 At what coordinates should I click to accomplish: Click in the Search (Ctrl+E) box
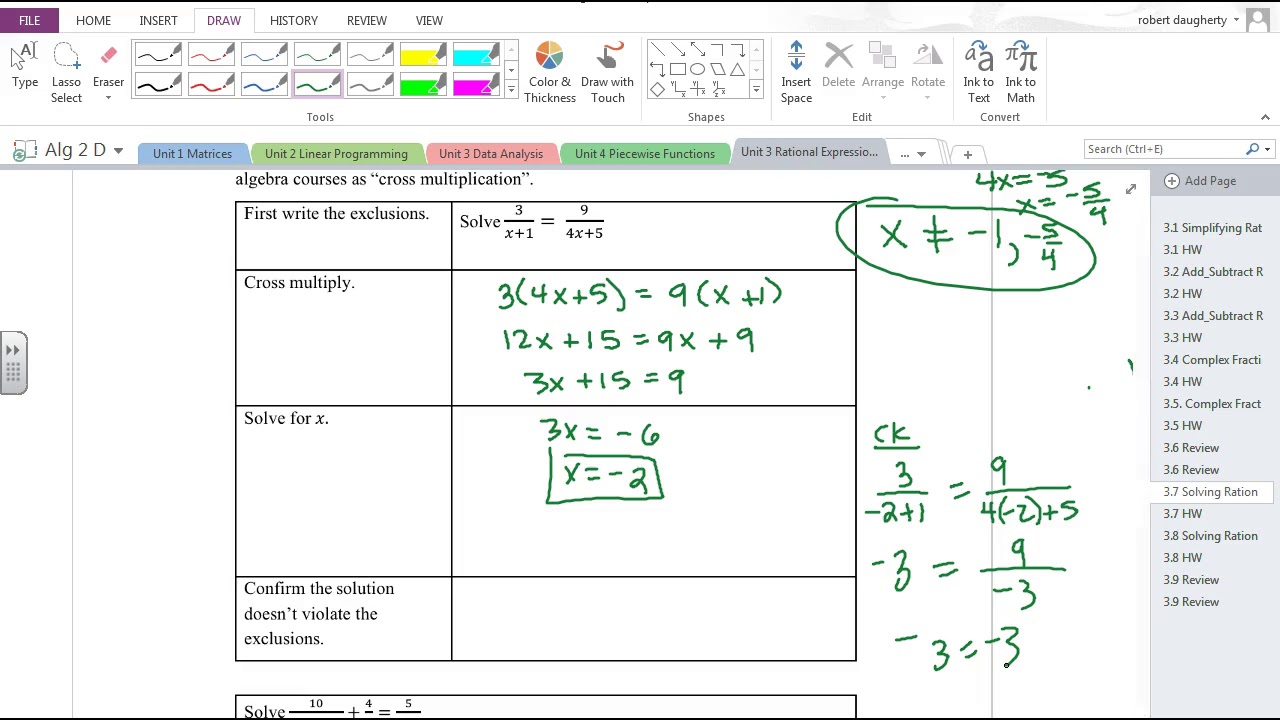coord(1165,149)
